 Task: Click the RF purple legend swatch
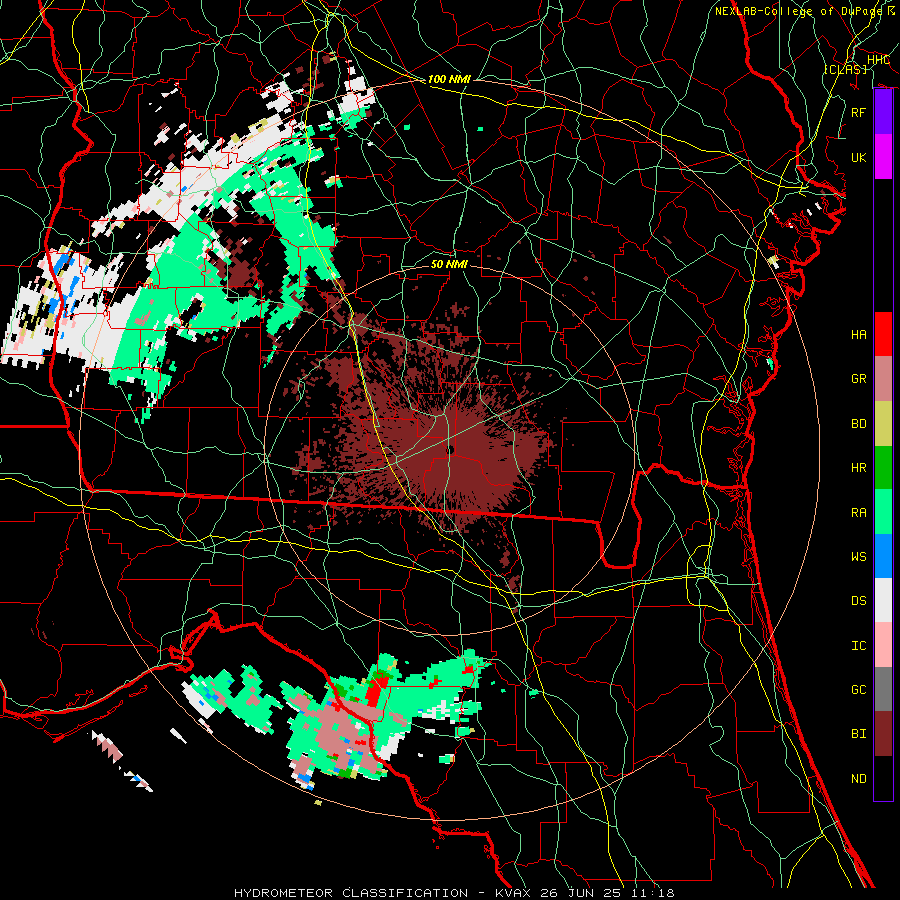pos(883,112)
